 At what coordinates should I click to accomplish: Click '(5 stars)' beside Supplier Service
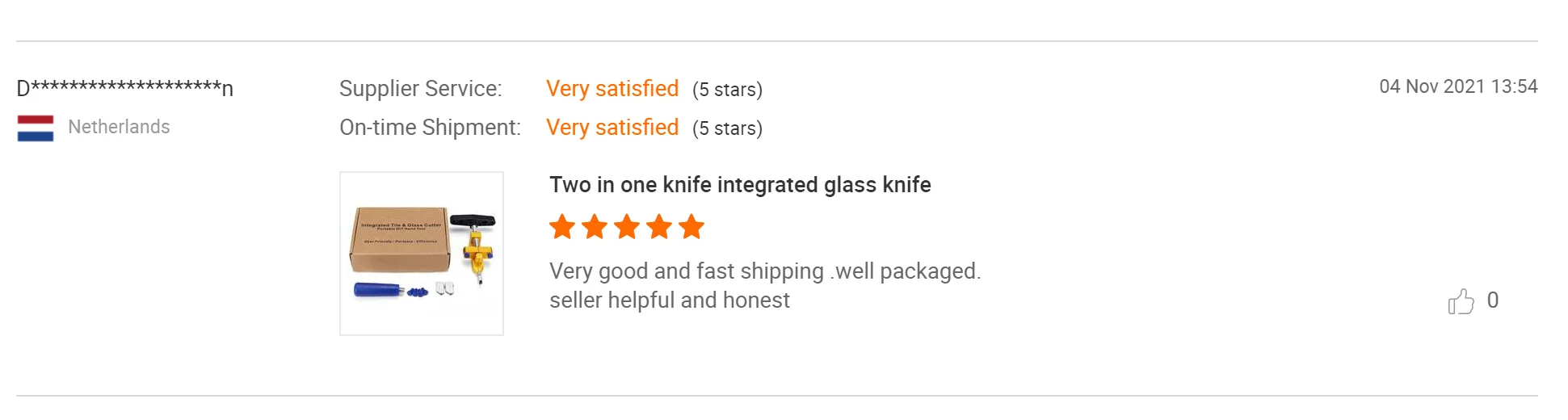727,90
